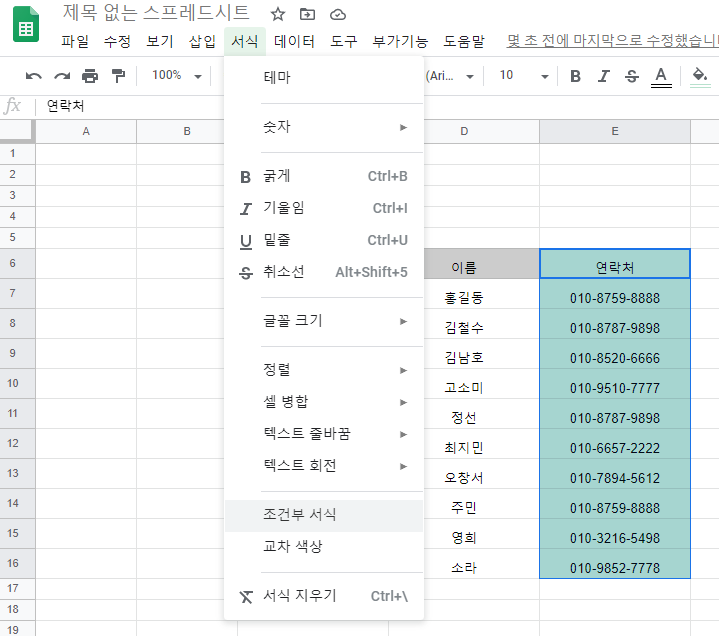Apply 취소선 from the format menu

[324, 272]
